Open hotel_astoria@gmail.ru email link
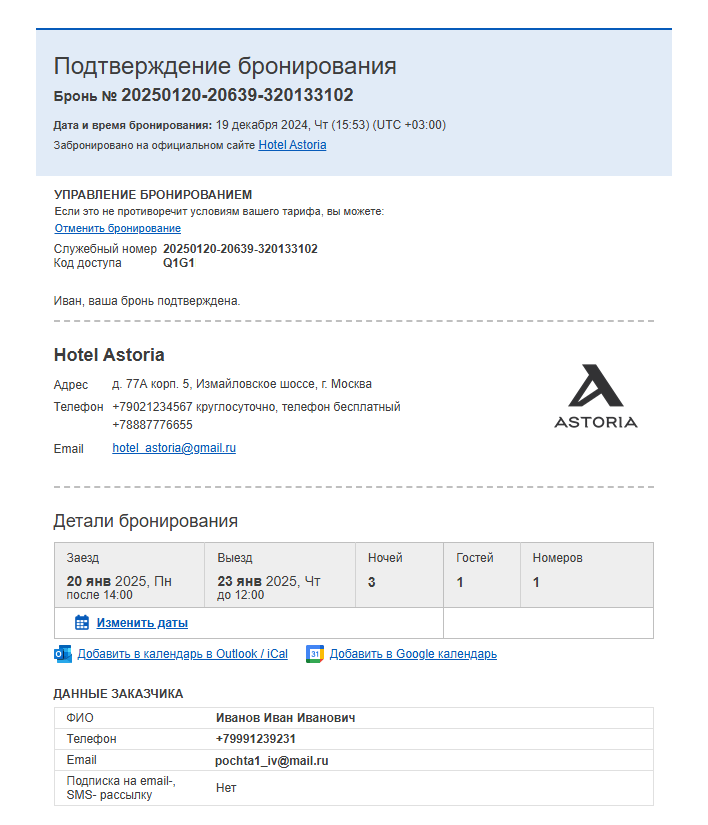708x825 pixels. point(174,448)
